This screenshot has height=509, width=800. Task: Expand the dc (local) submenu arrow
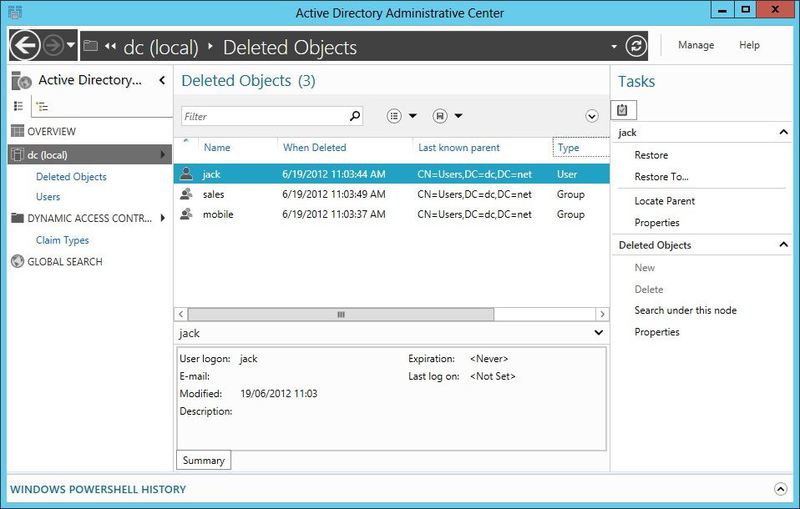(163, 155)
